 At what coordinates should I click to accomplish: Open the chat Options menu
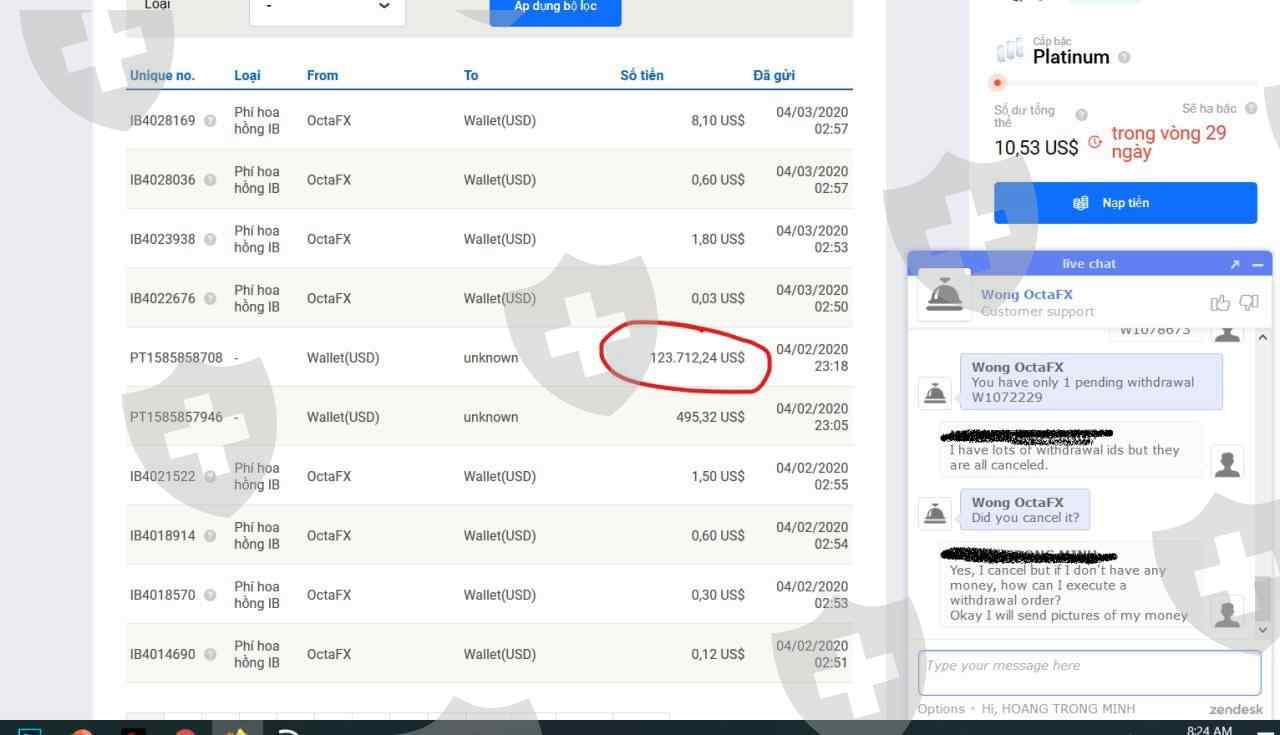tap(941, 709)
